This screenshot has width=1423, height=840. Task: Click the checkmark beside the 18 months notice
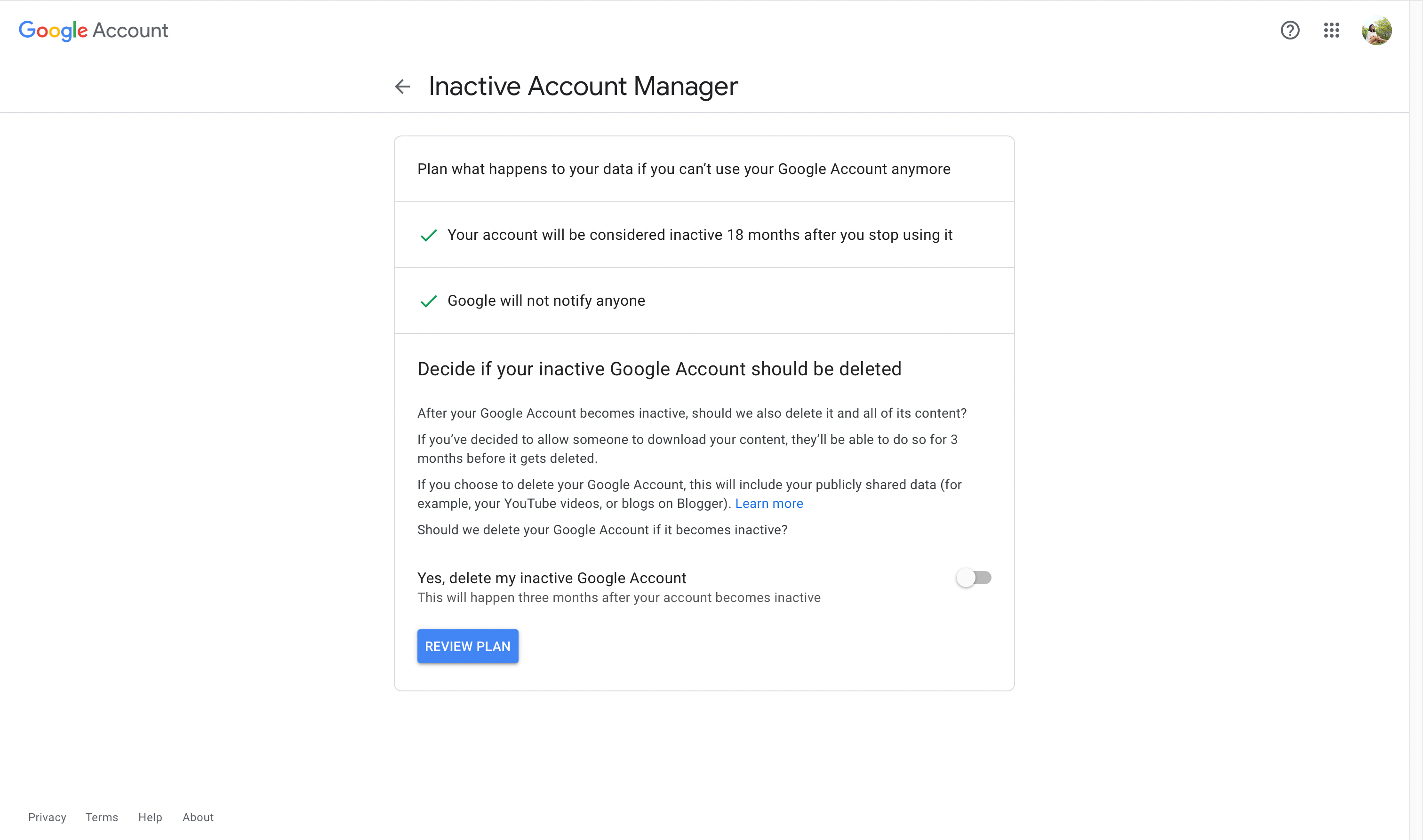[429, 235]
